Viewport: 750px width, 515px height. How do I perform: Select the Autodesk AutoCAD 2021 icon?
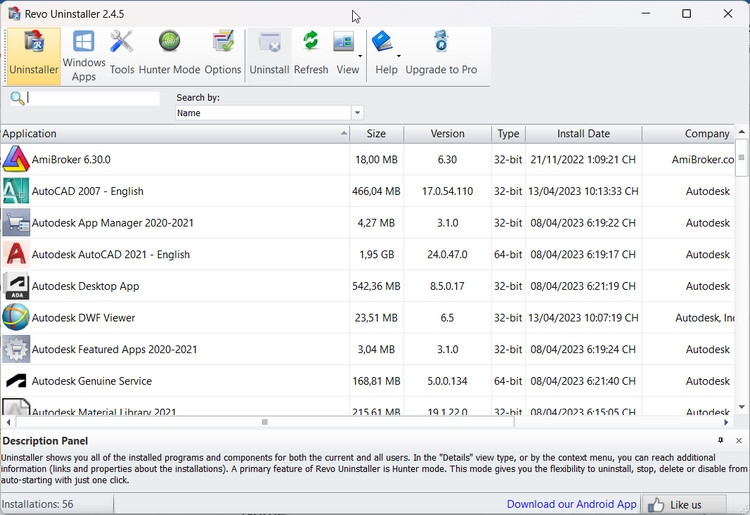[16, 254]
